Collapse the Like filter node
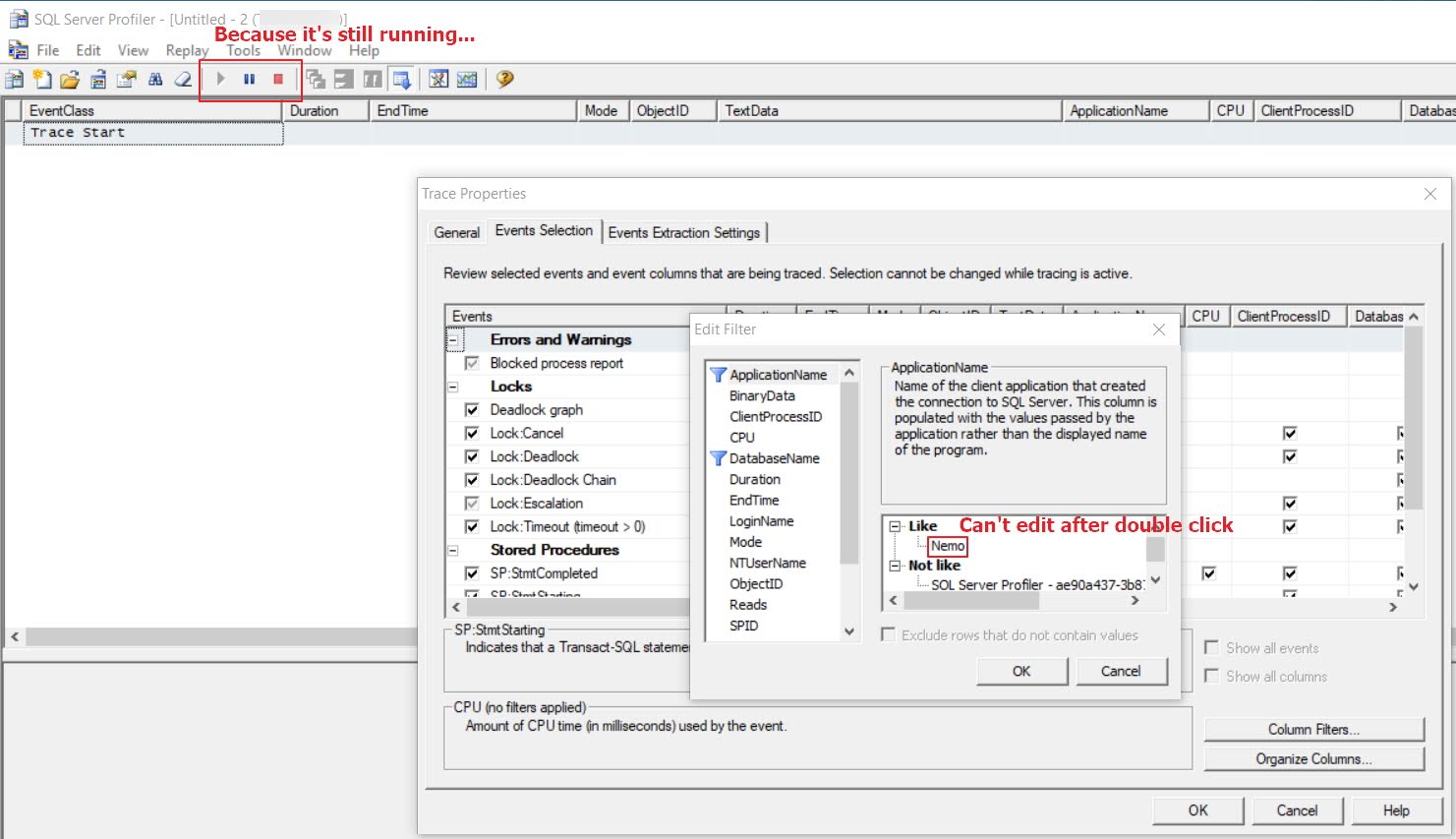The width and height of the screenshot is (1456, 839). [896, 526]
